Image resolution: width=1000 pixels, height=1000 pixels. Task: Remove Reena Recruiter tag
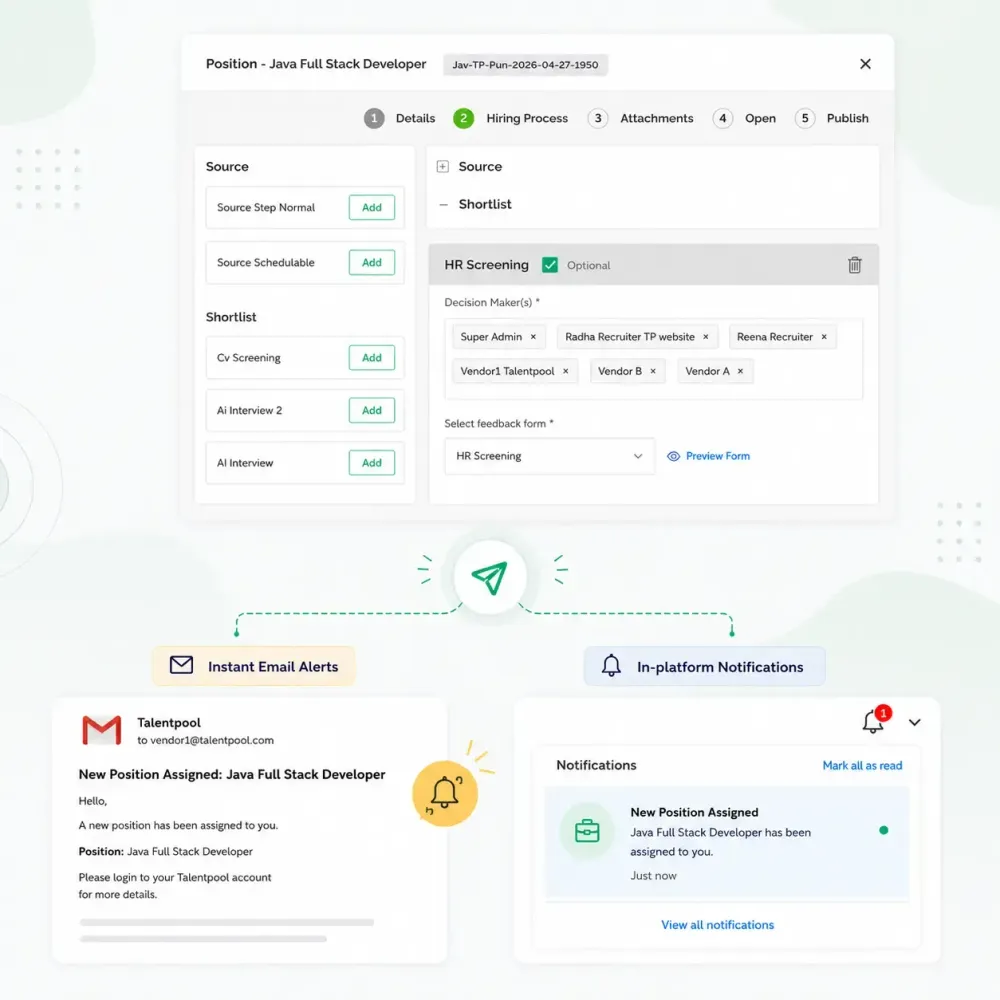(x=824, y=337)
